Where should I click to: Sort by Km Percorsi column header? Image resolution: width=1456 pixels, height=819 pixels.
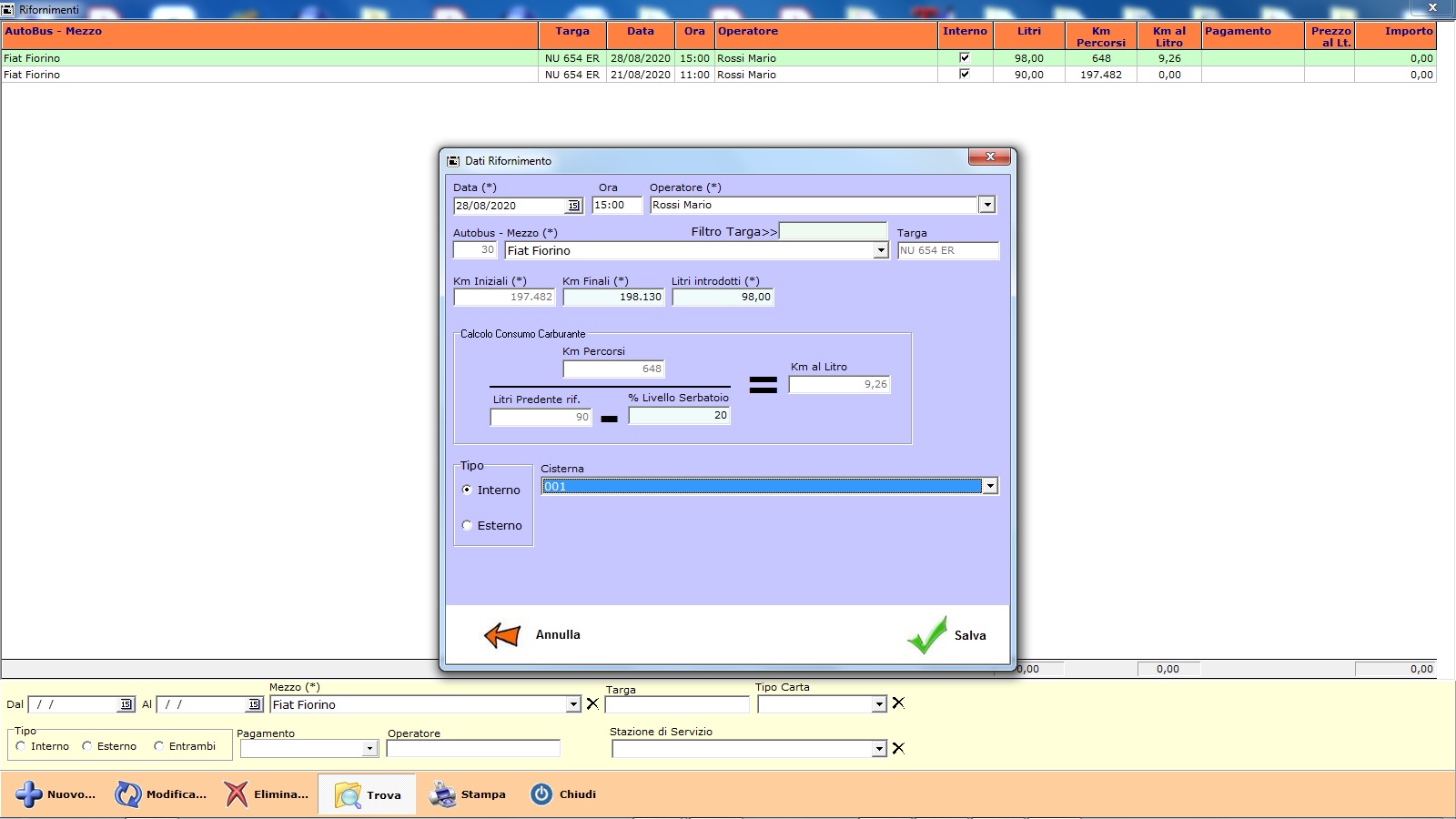click(1101, 35)
